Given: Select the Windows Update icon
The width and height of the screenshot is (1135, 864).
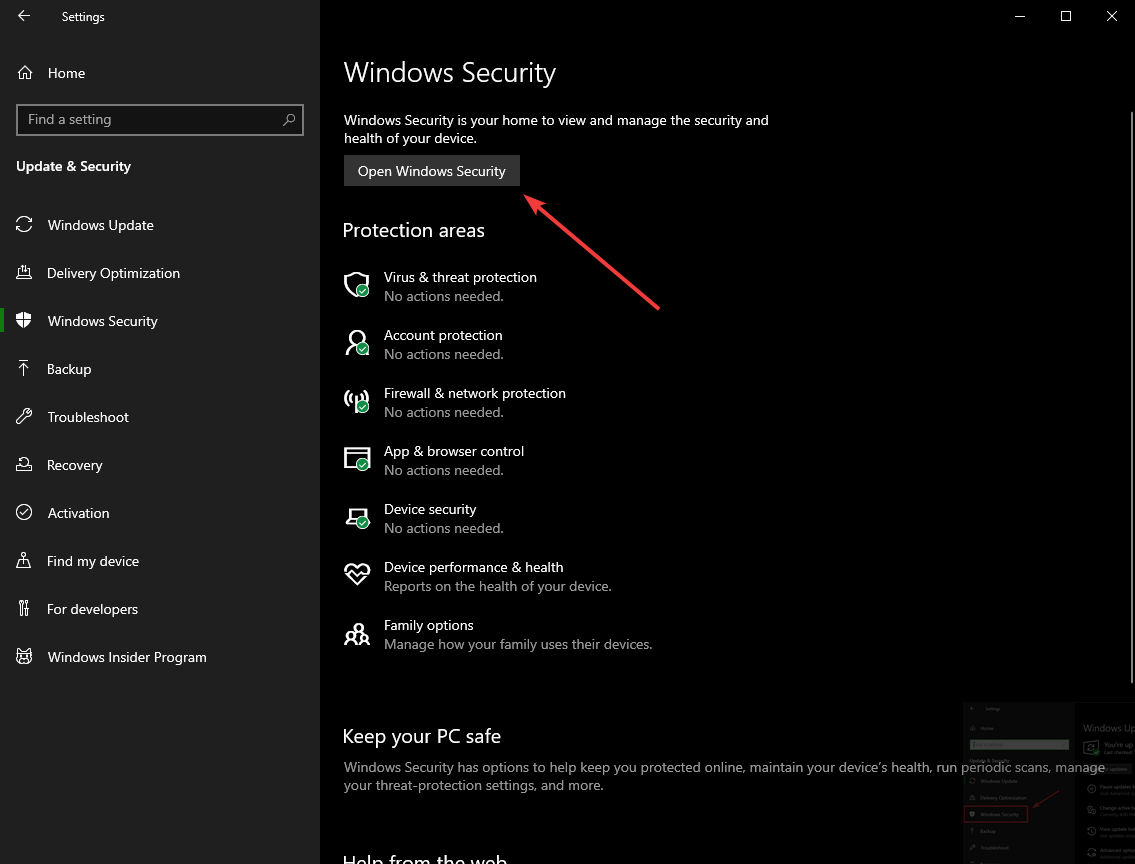Looking at the screenshot, I should coord(24,225).
